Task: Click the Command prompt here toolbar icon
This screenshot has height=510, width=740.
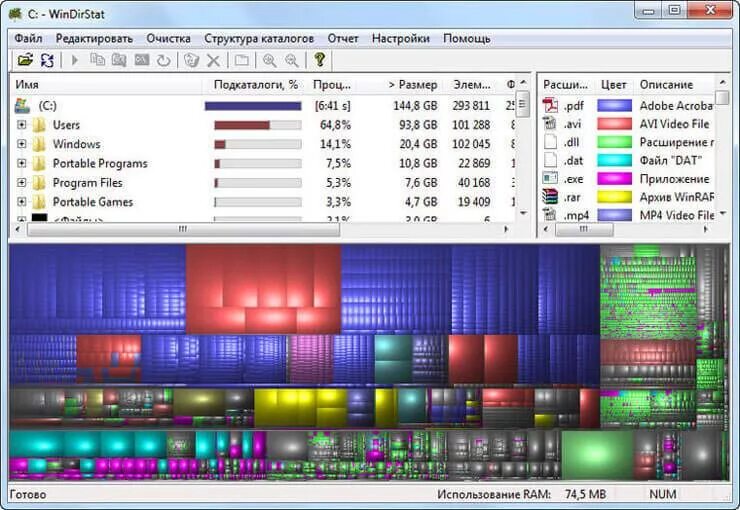Action: pyautogui.click(x=142, y=60)
